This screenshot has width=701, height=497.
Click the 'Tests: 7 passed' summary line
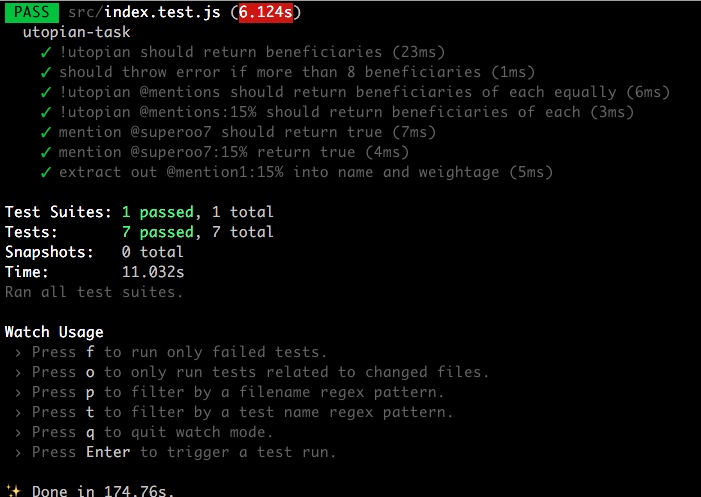tap(139, 232)
